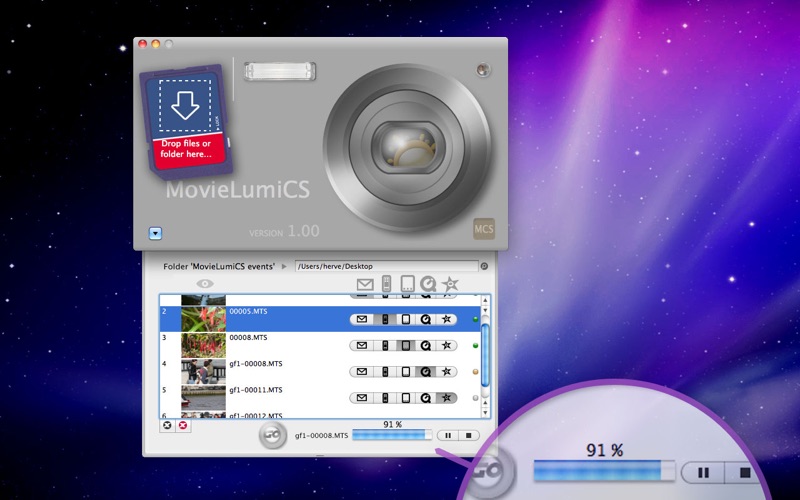The image size is (800, 500).
Task: Select the 00005.MTS file name
Action: pyautogui.click(x=248, y=311)
